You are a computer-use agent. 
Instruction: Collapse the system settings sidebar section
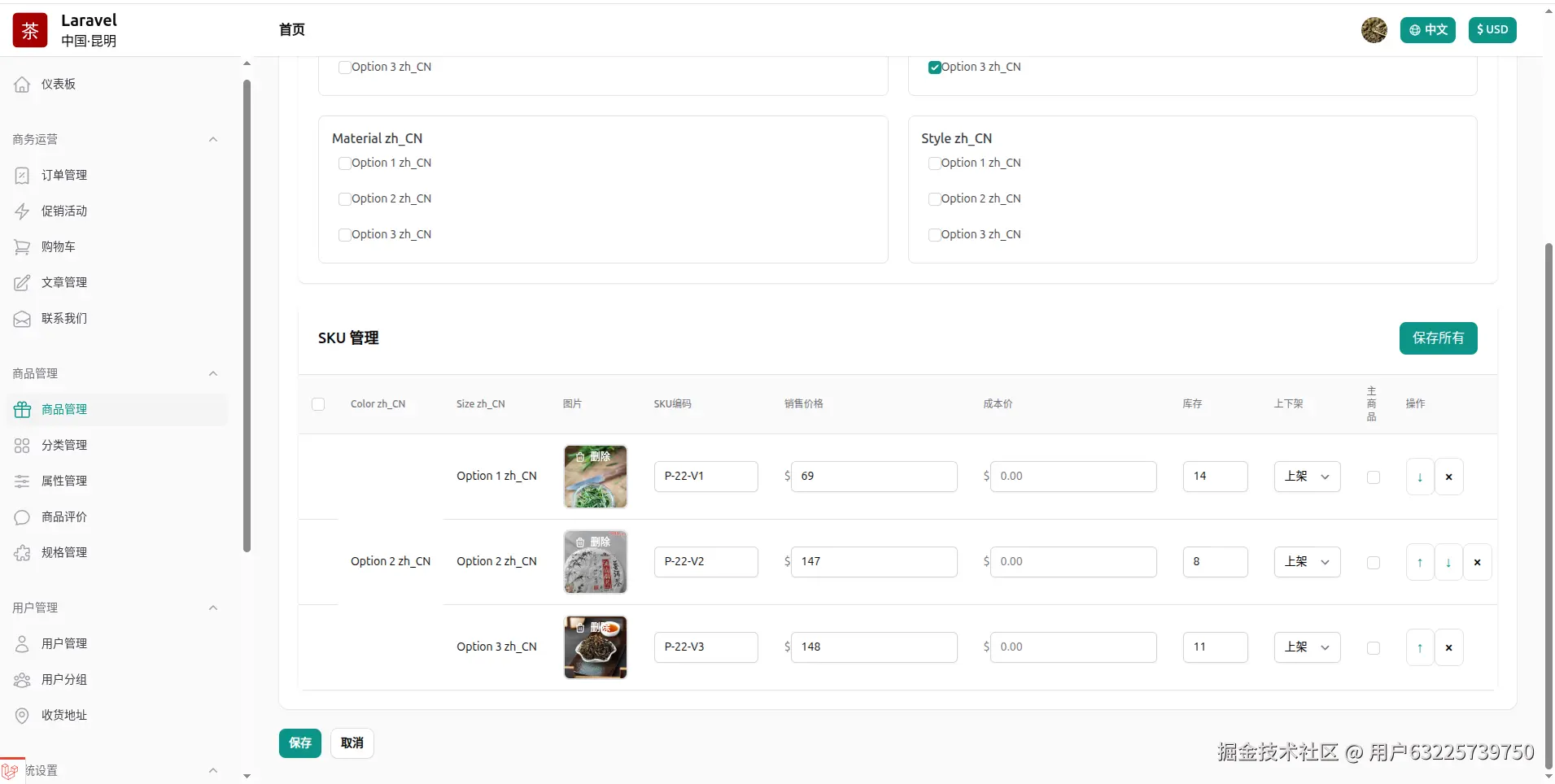[x=213, y=771]
